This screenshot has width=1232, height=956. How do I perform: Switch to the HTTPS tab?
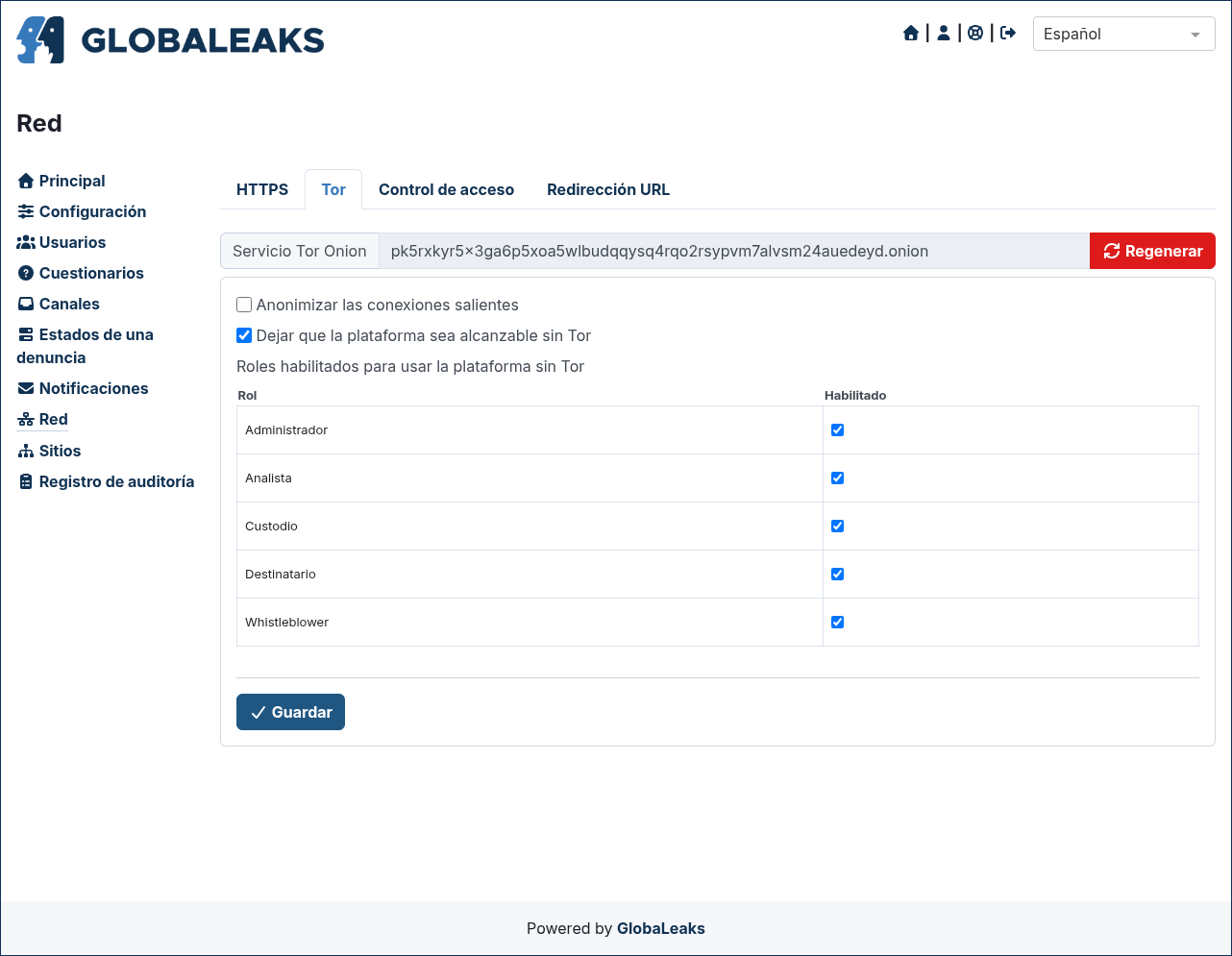(x=262, y=189)
